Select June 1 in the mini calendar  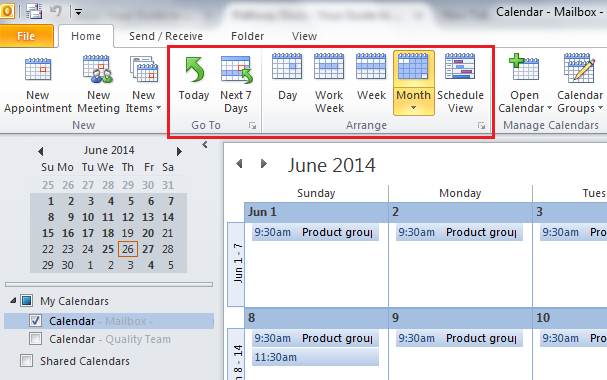[50, 201]
